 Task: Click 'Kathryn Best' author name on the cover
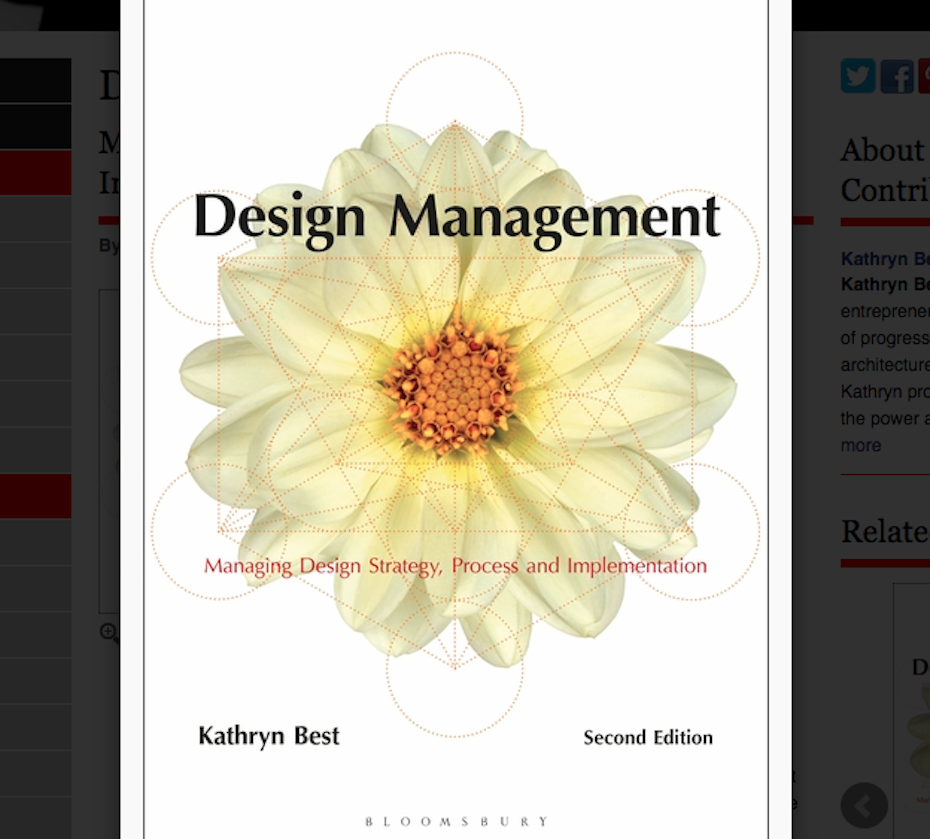268,736
